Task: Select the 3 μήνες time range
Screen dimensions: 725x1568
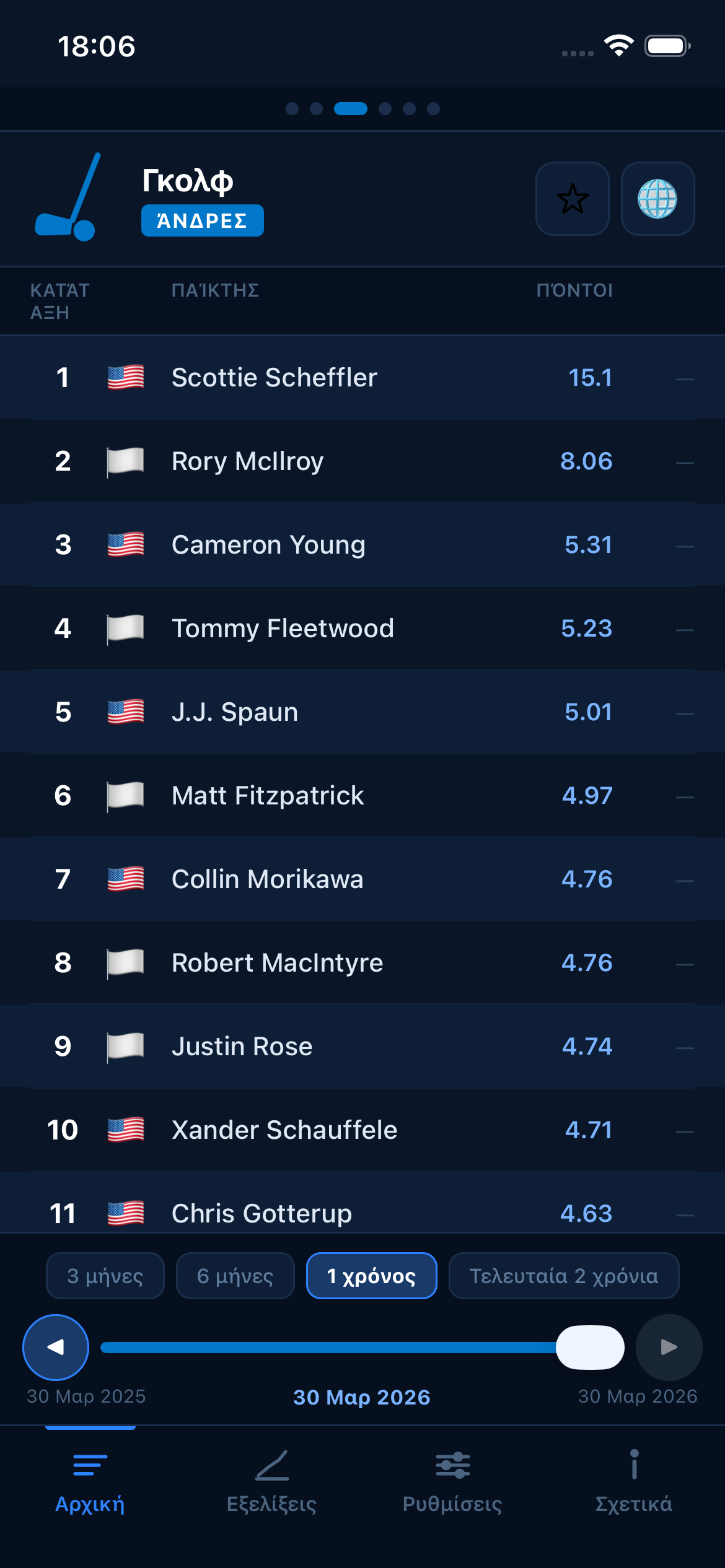Action: 105,1275
